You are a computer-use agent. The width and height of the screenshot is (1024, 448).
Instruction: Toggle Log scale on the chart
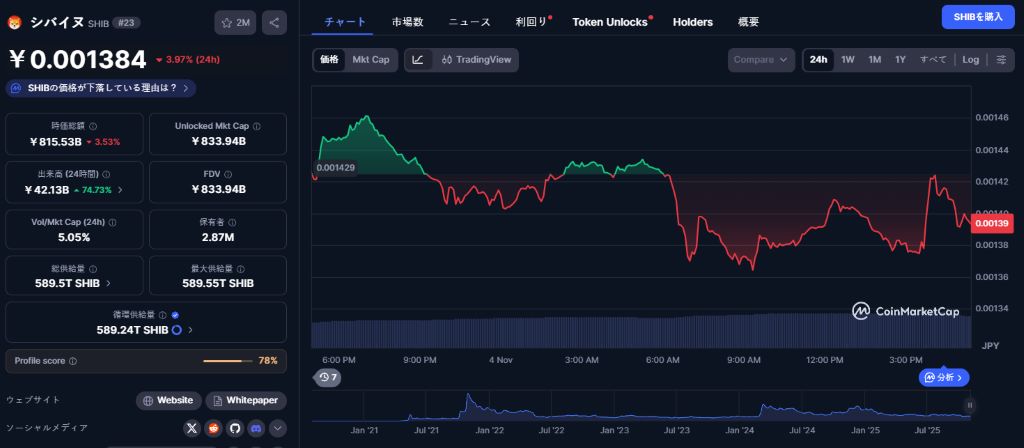pos(970,60)
